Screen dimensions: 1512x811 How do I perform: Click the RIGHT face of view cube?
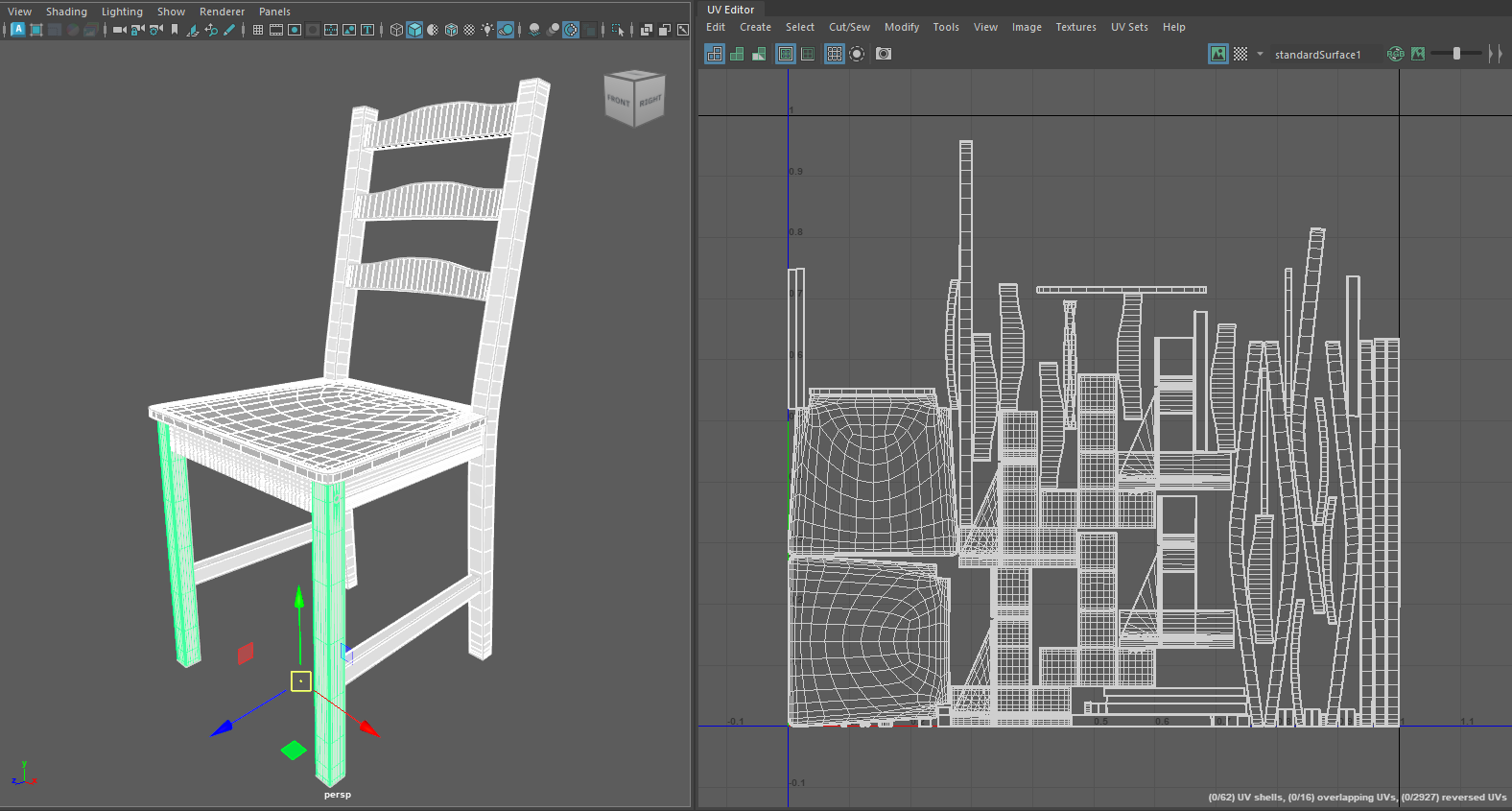click(x=650, y=100)
